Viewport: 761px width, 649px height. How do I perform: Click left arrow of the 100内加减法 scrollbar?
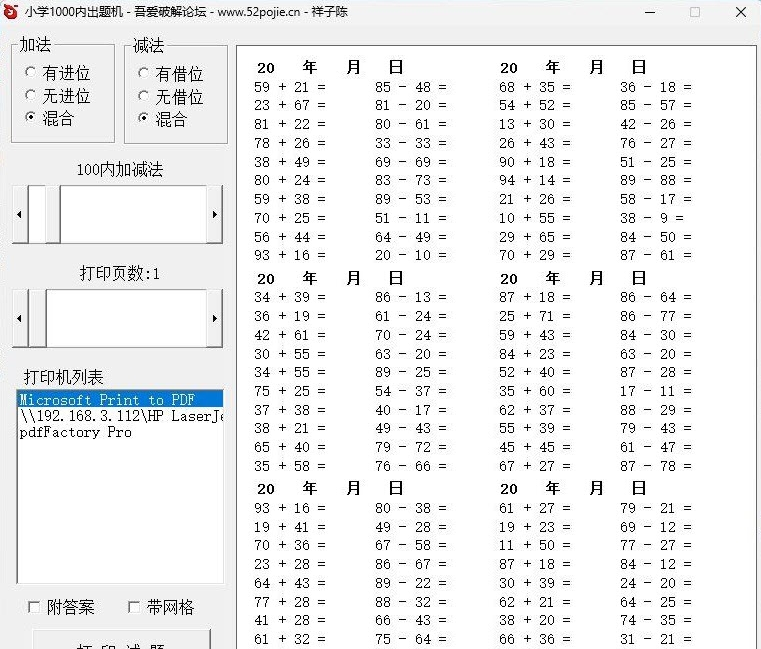coord(19,215)
